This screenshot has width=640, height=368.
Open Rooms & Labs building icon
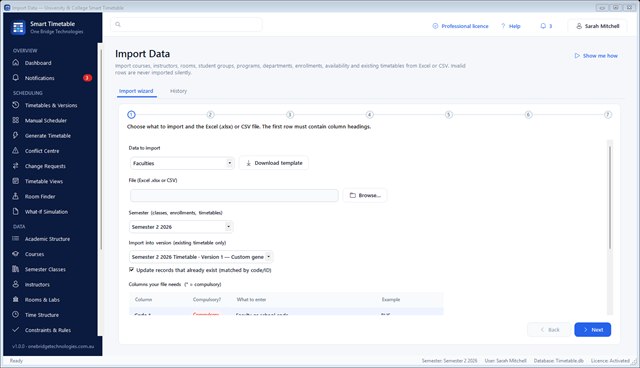point(16,299)
